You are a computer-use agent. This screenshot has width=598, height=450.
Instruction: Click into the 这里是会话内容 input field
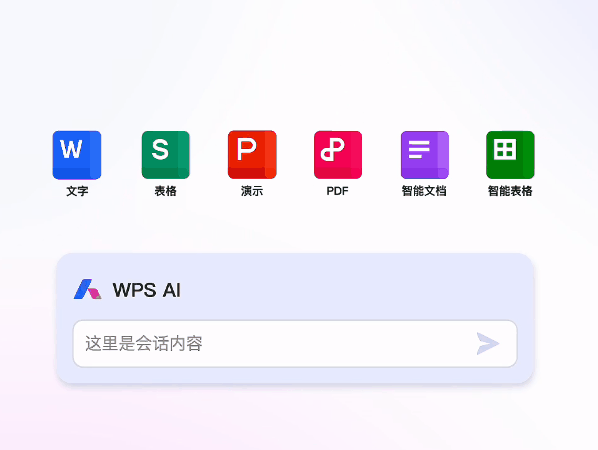295,344
